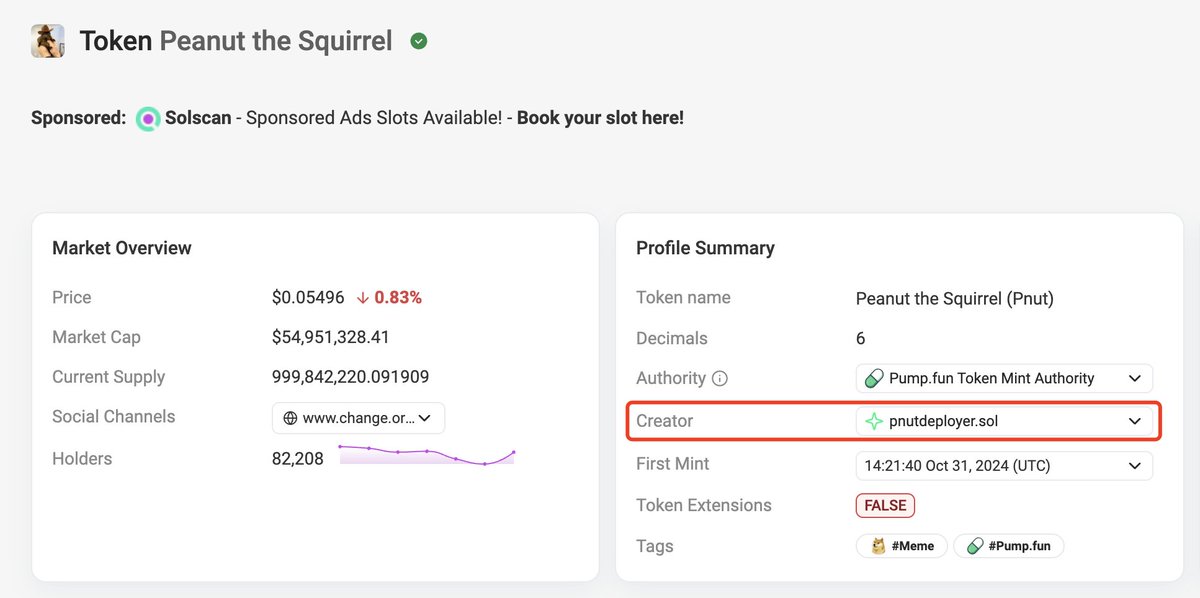Click the Solscan sponsor name link
Image resolution: width=1200 pixels, height=598 pixels.
[198, 118]
